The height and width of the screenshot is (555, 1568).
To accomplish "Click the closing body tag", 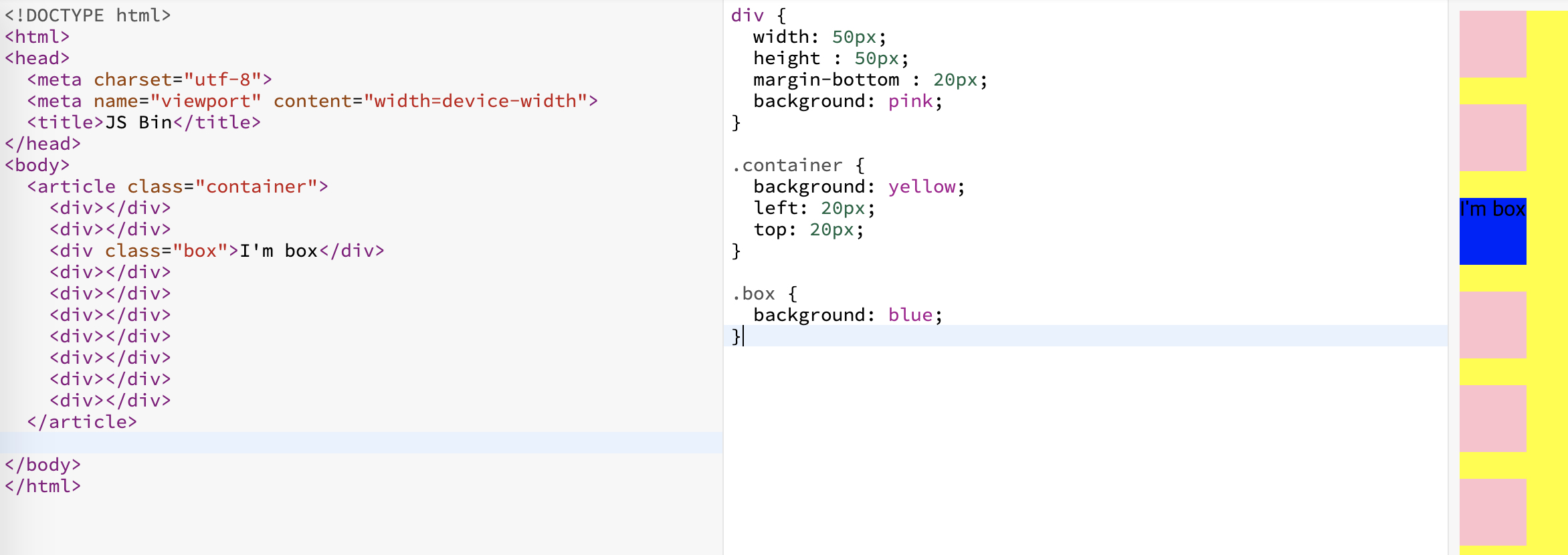I will (x=43, y=465).
